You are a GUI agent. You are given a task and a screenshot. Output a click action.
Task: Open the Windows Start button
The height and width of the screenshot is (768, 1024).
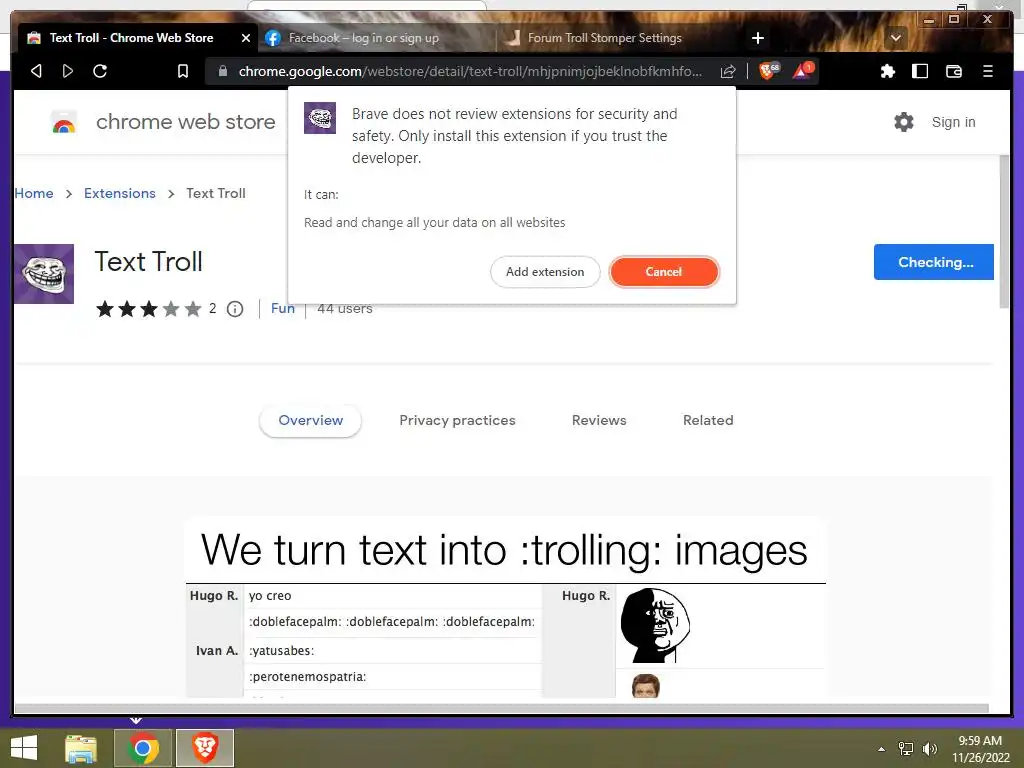tap(24, 748)
